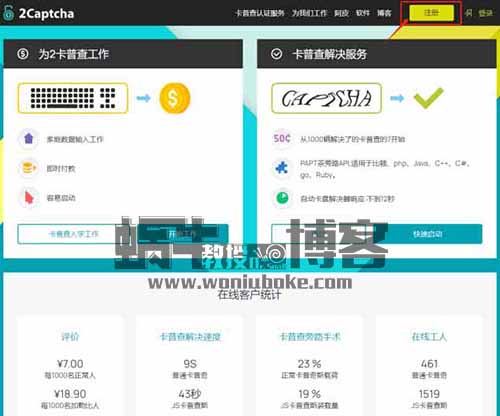Click the ¥7.00 price value
This screenshot has height=416, width=500.
pos(70,364)
